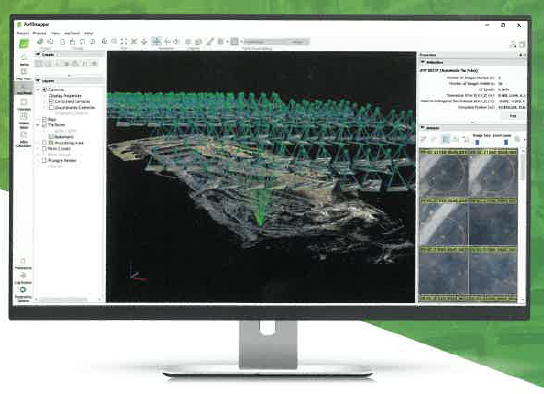The image size is (544, 394).
Task: Collapse the Create section triangle
Action: 38,55
